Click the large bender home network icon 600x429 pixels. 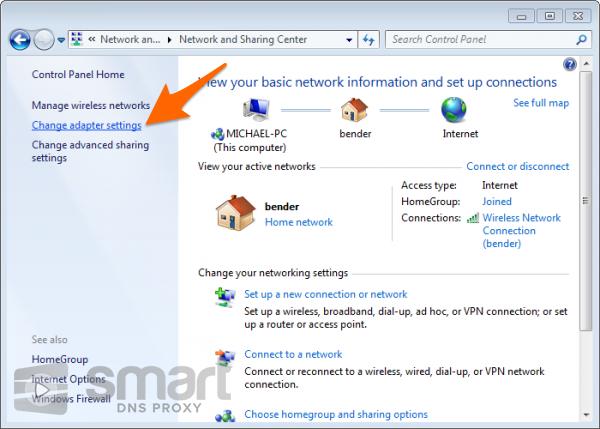[235, 213]
